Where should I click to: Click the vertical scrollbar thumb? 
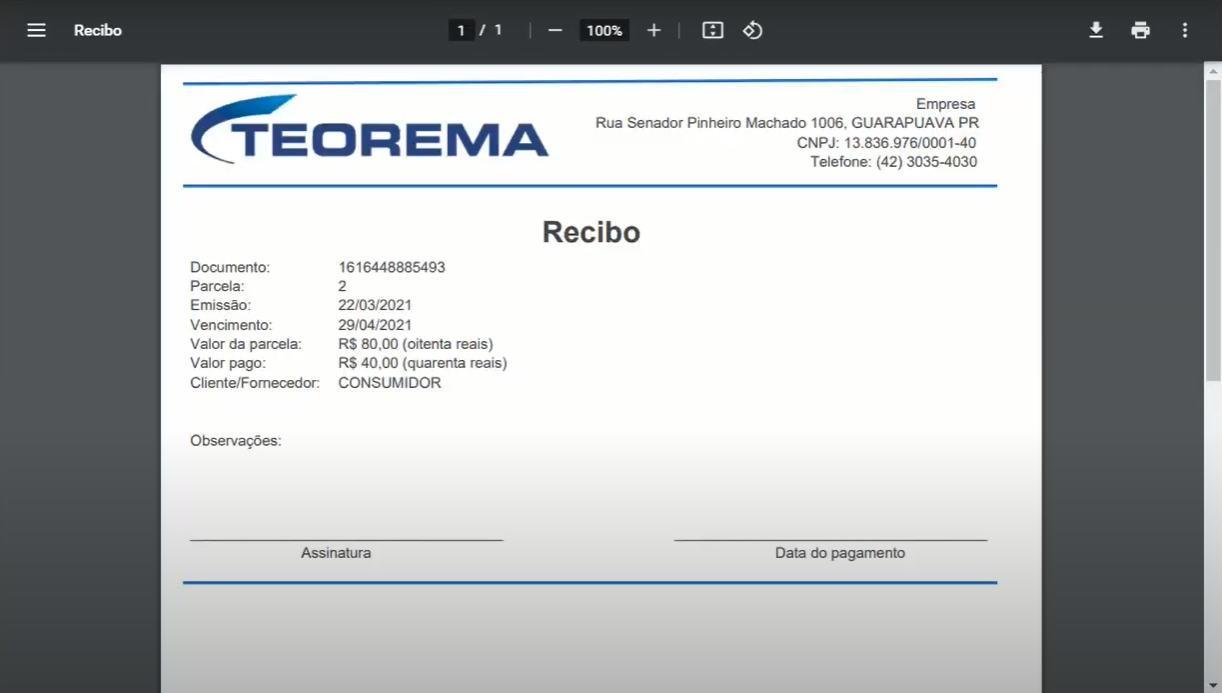(x=1213, y=230)
